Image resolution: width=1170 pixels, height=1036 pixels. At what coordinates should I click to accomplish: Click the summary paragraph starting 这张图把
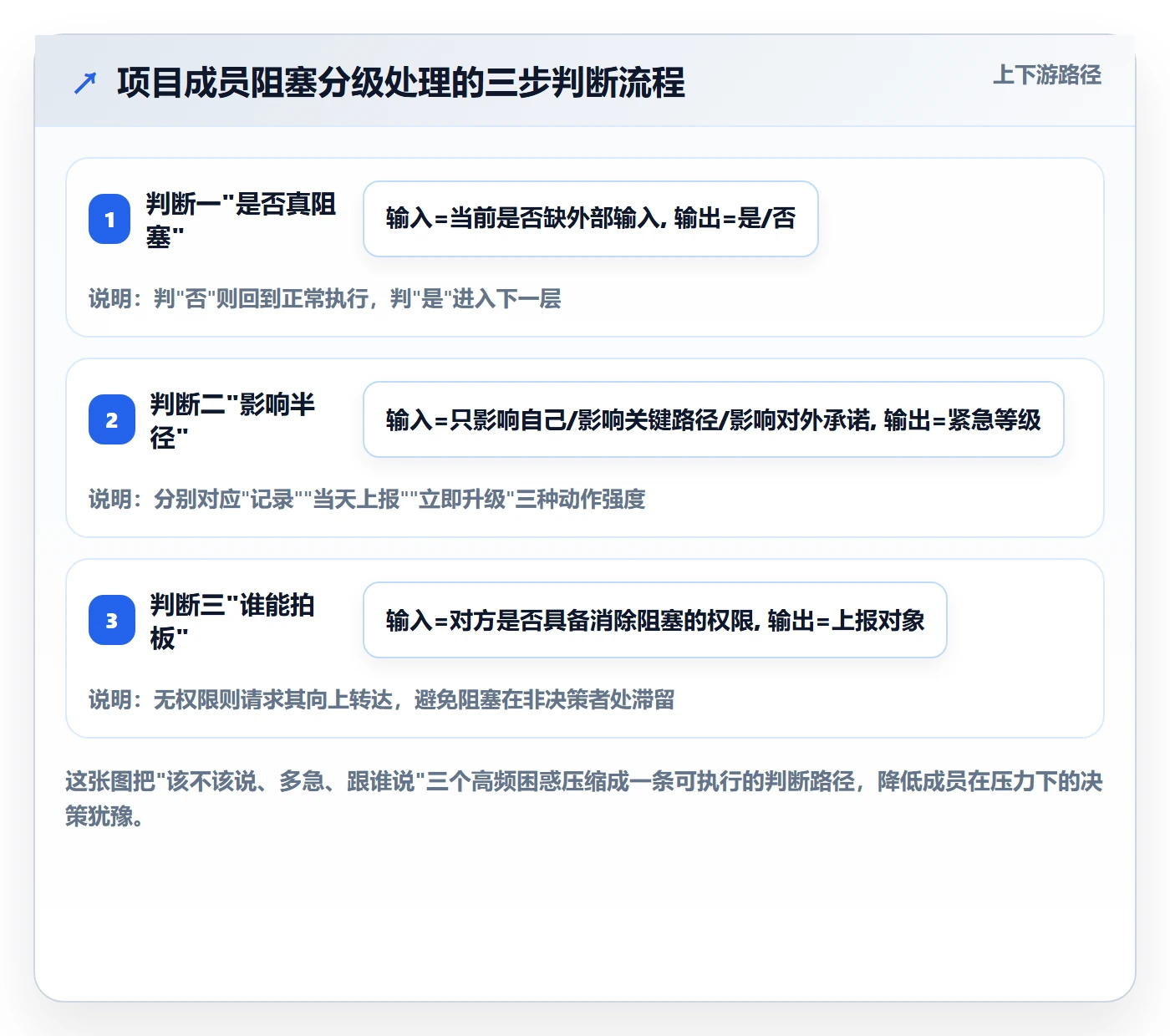point(584,799)
